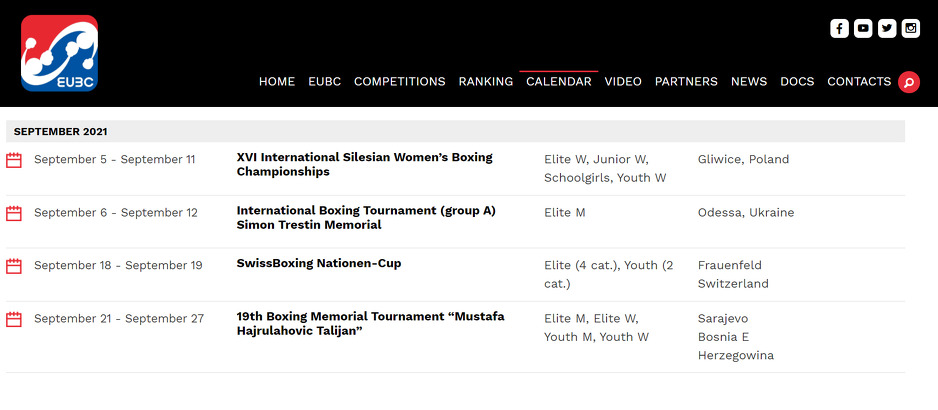Click calendar icon beside September 21 - September 27

[x=14, y=319]
